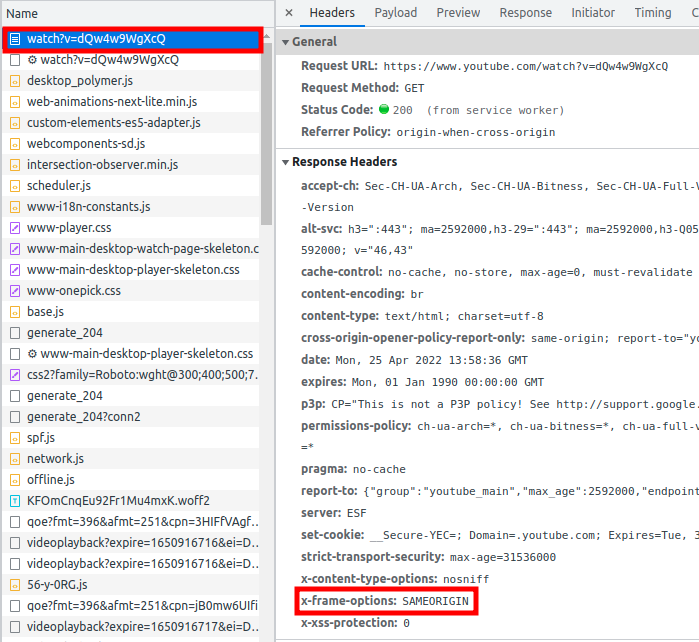Close the request details pane
699x642 pixels.
pyautogui.click(x=288, y=13)
